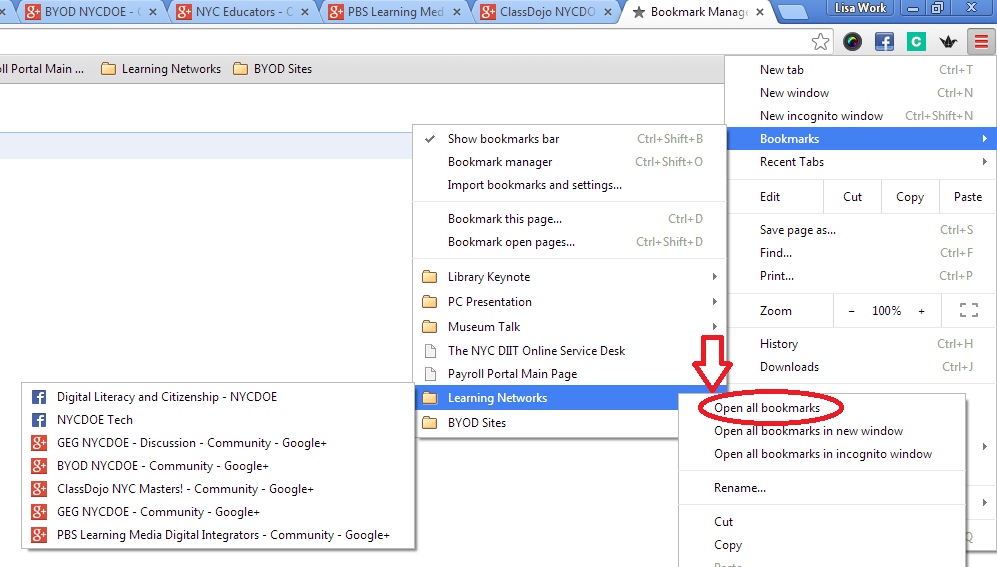Toggle the Chrome hamburger menu button
This screenshot has width=997, height=567.
981,42
